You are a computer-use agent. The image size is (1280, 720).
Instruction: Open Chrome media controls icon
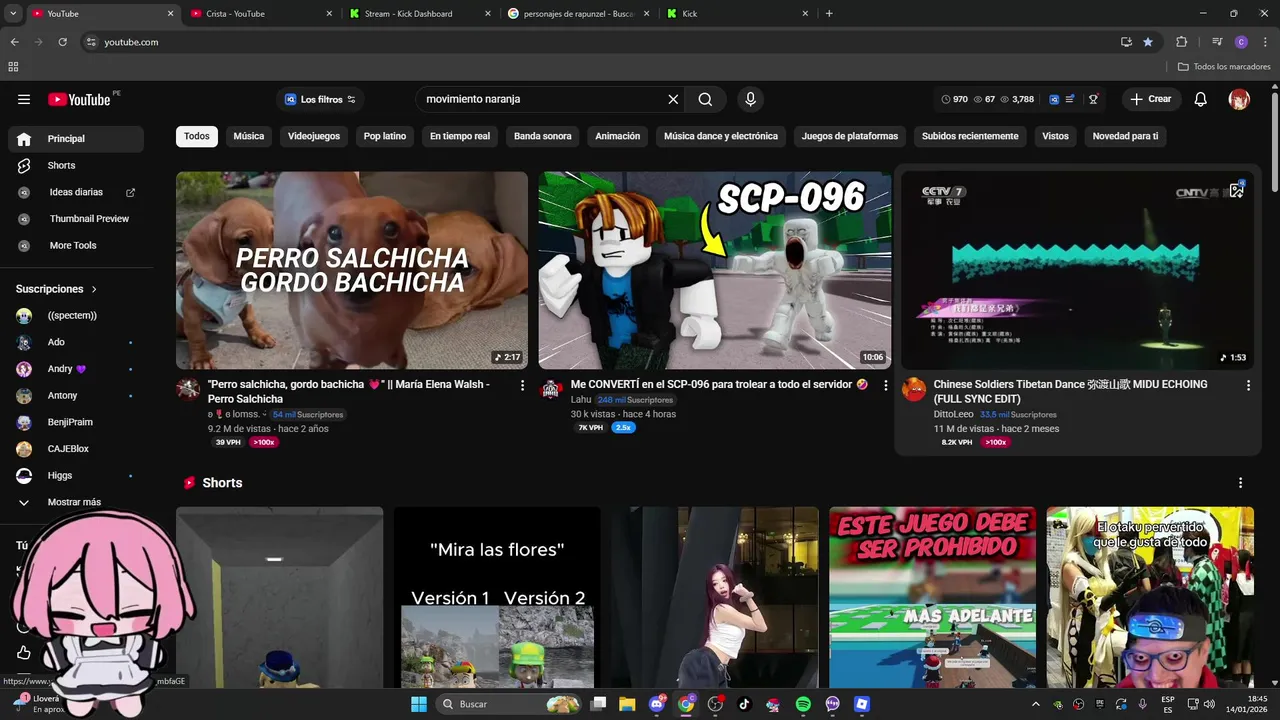click(x=1217, y=42)
